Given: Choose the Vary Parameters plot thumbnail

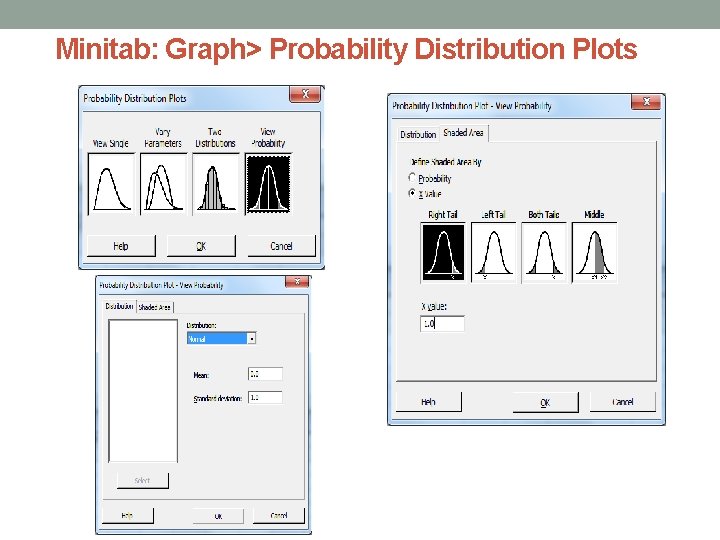Looking at the screenshot, I should coord(163,184).
